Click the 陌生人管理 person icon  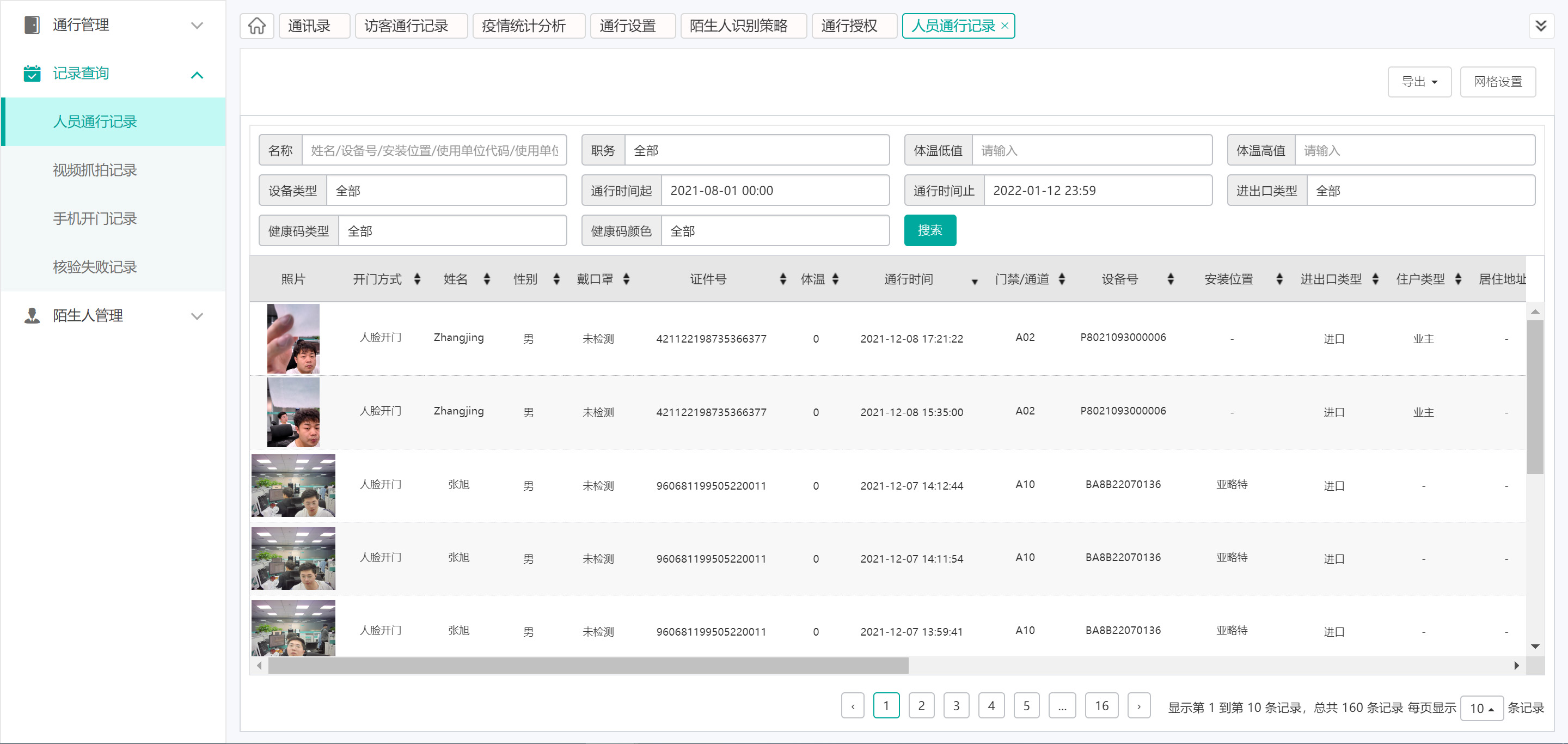[32, 315]
